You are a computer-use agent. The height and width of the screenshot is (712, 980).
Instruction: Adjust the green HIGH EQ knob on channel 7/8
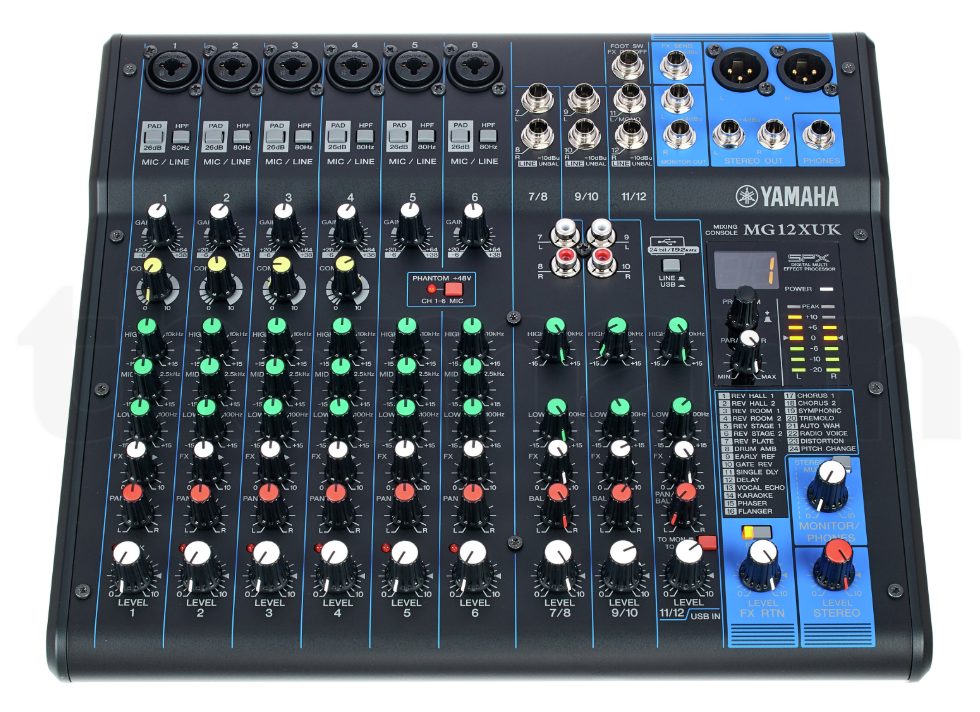[x=556, y=338]
